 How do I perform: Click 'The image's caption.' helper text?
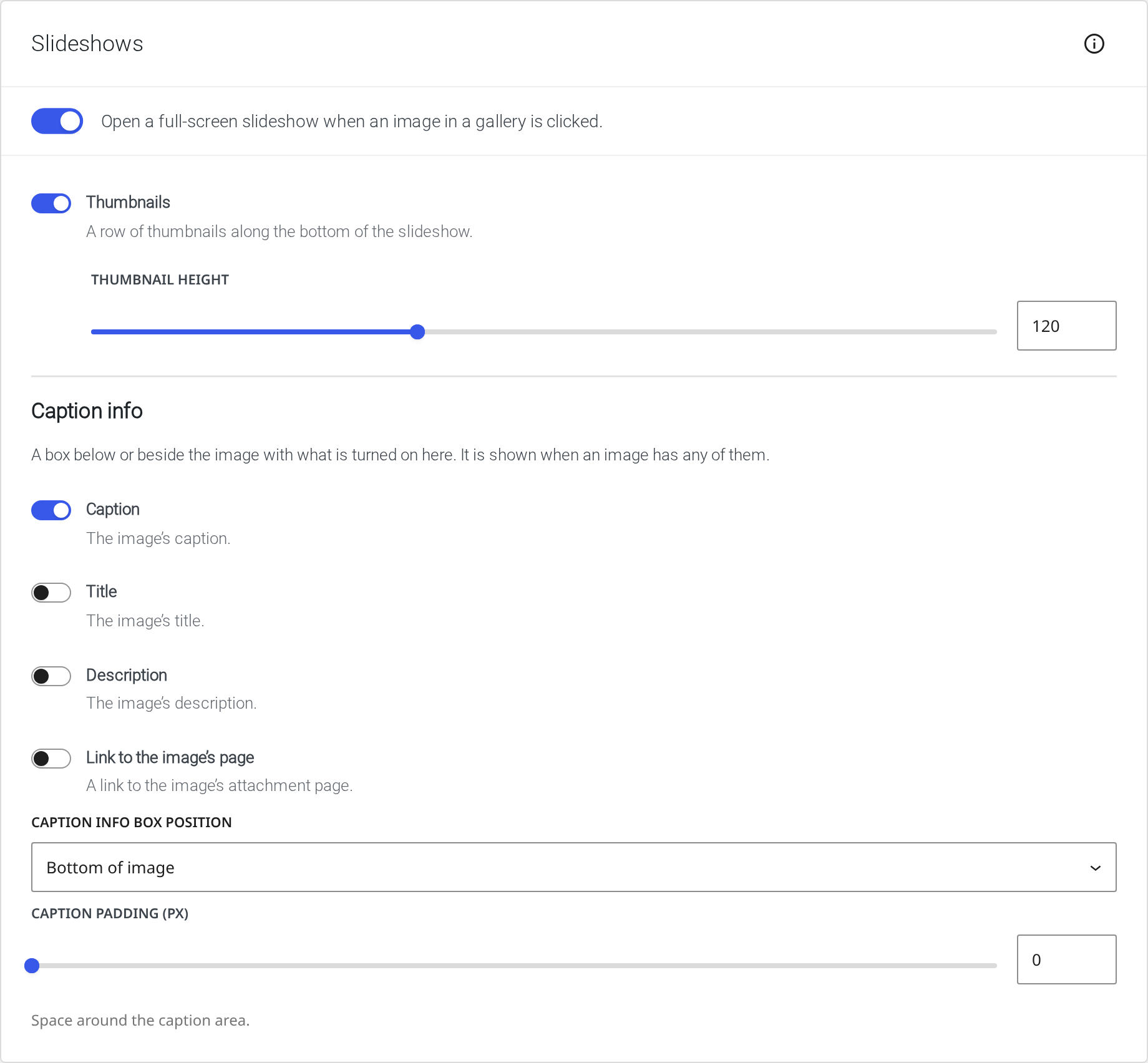pos(158,538)
